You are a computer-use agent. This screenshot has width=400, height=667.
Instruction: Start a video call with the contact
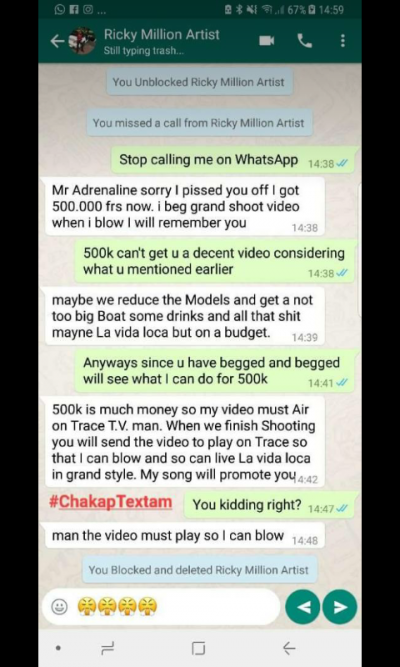266,40
